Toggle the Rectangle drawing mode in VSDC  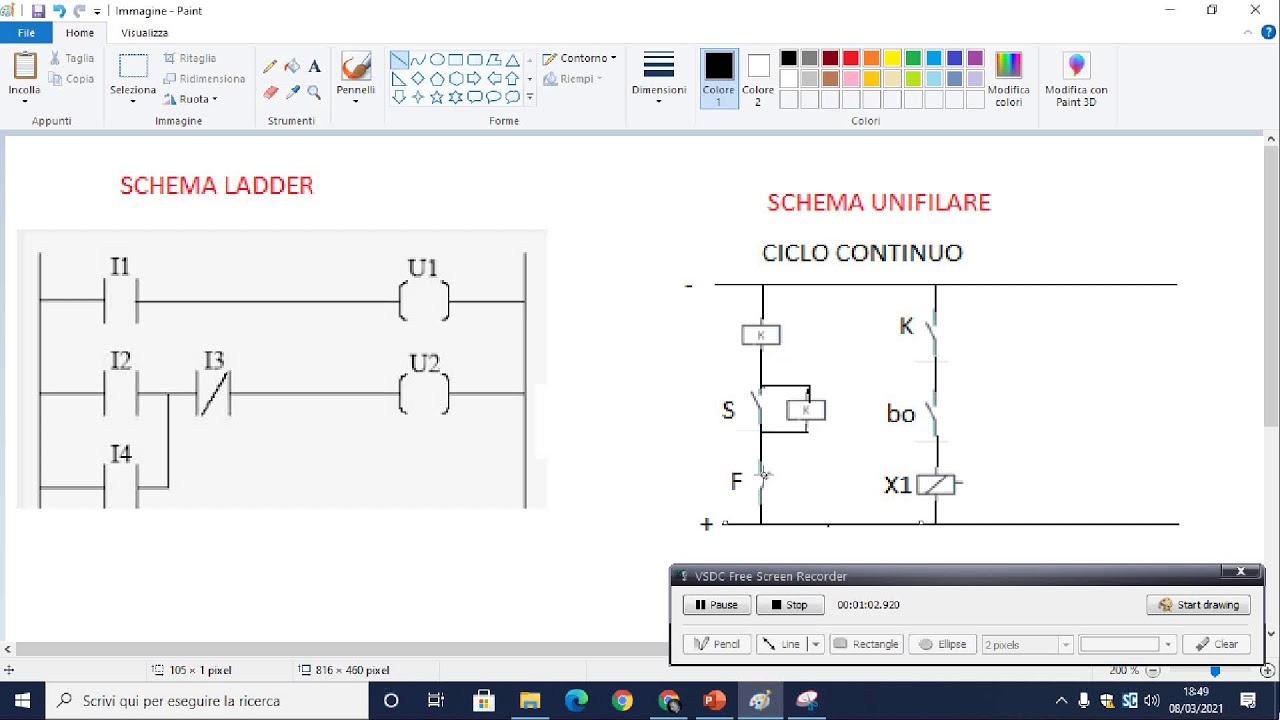coord(866,644)
